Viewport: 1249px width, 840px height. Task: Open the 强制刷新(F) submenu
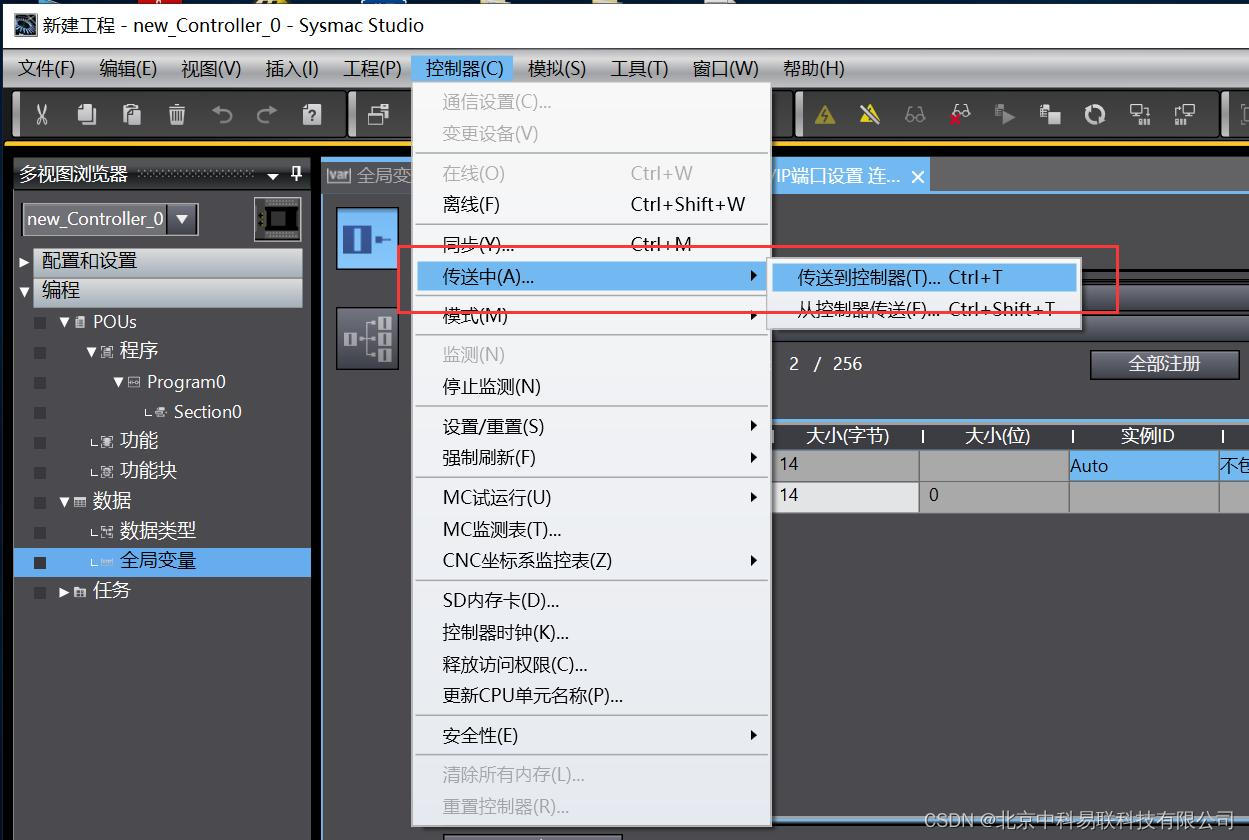pyautogui.click(x=592, y=458)
